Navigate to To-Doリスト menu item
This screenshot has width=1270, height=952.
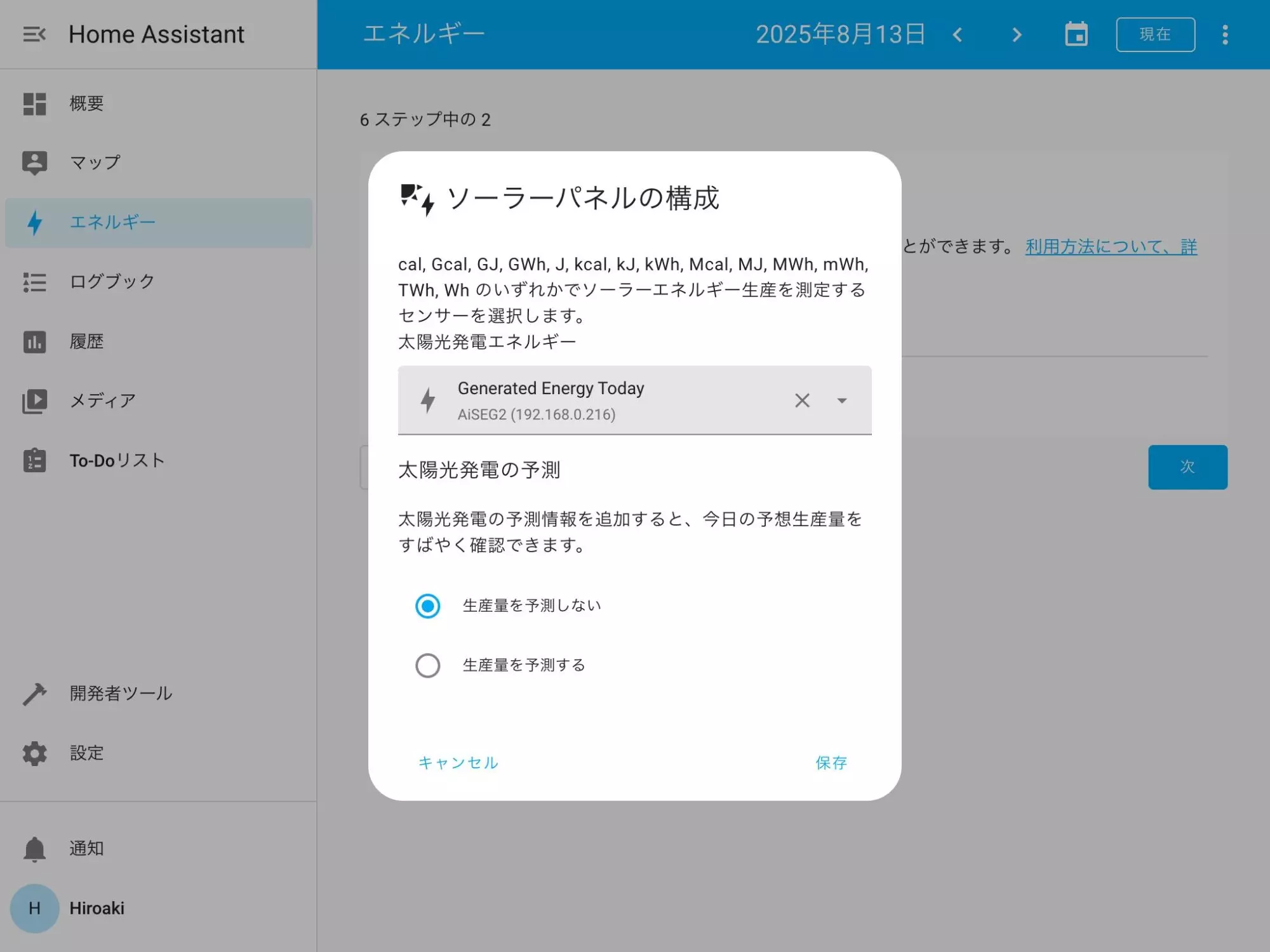[159, 460]
